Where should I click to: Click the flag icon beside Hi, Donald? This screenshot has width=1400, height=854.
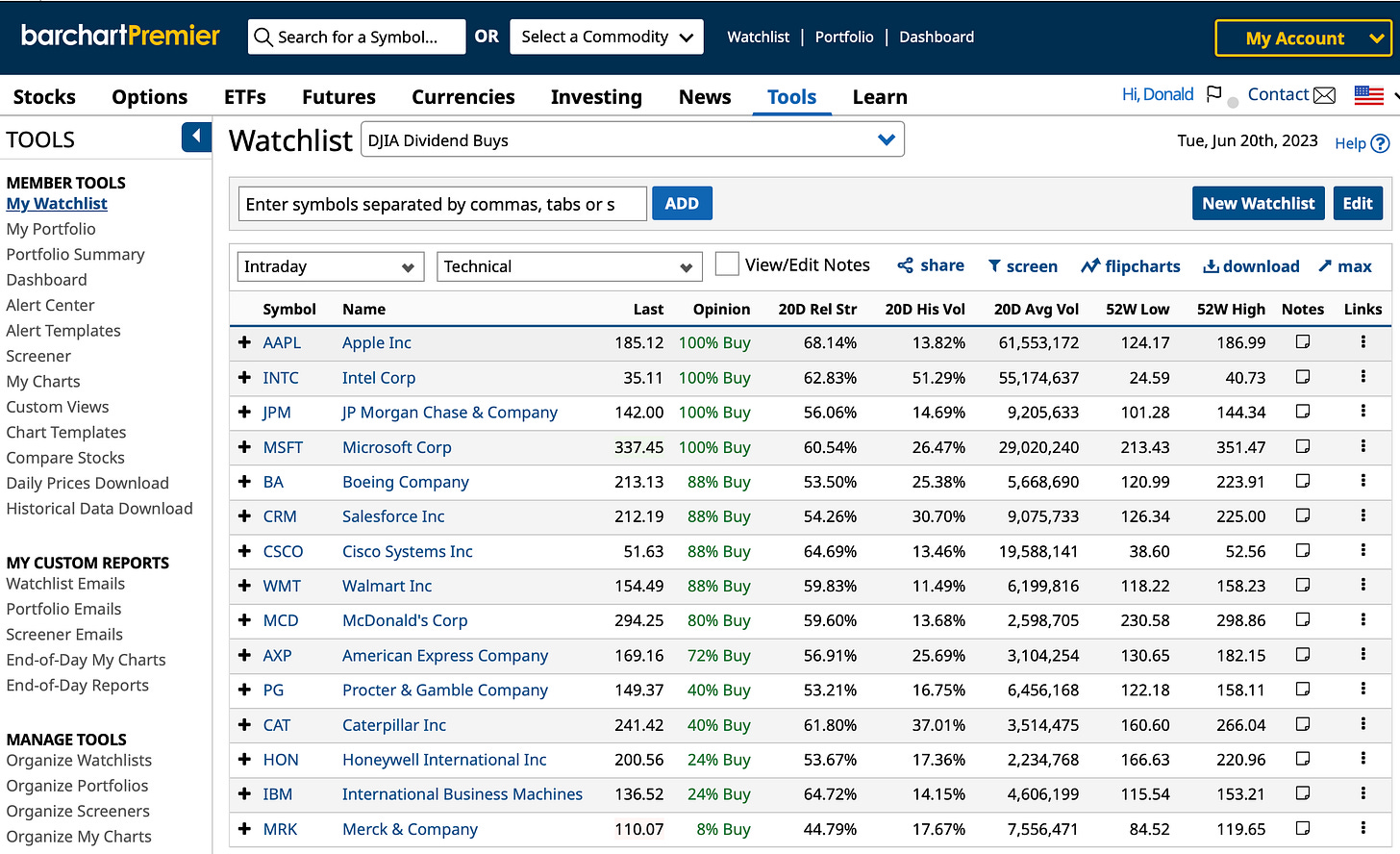1213,94
